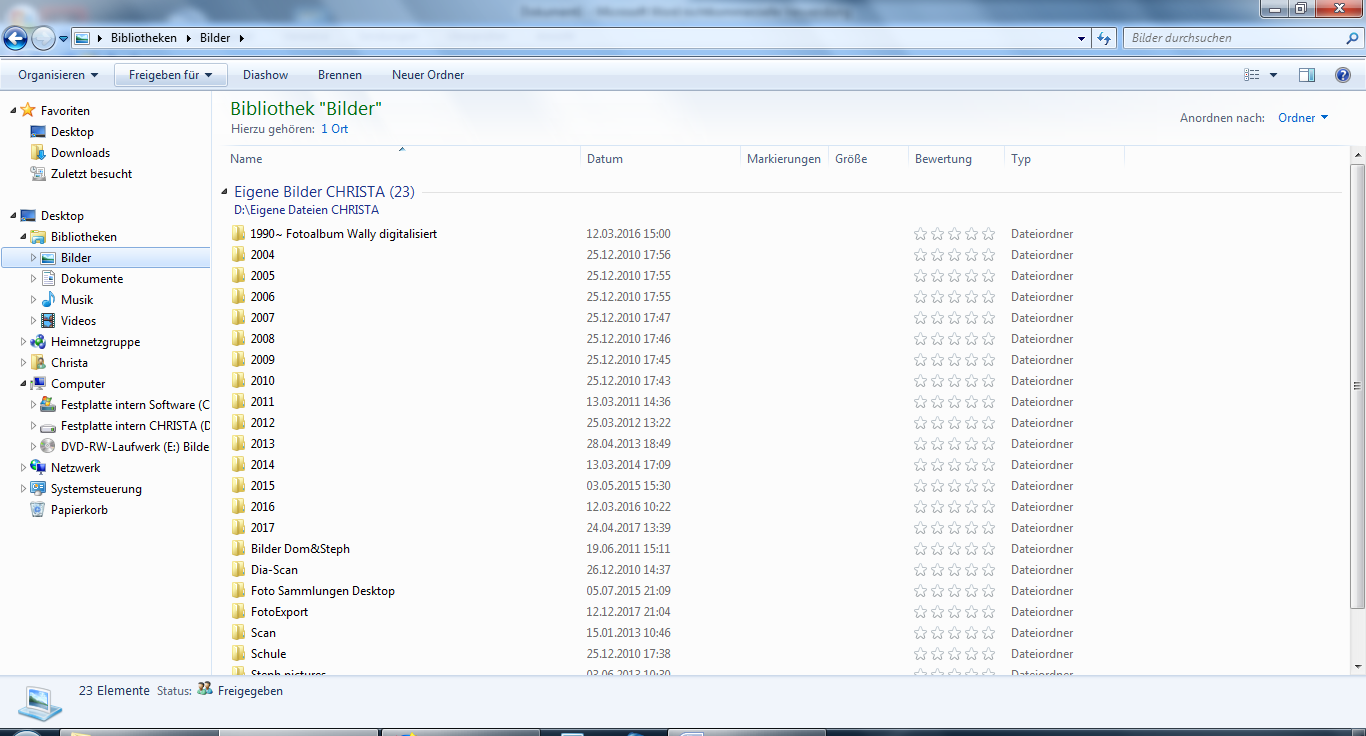Toggle the preview pane icon
The image size is (1366, 736).
pos(1306,75)
